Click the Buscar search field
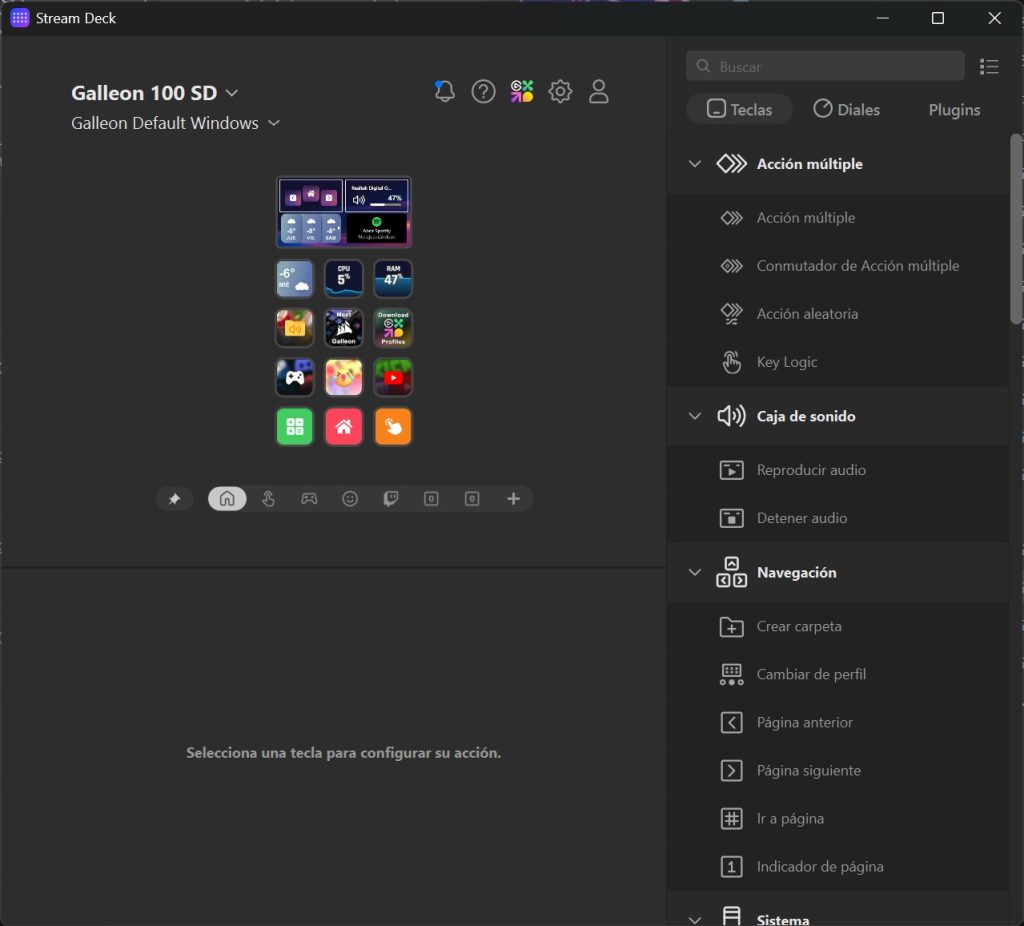Viewport: 1024px width, 926px height. (x=825, y=67)
